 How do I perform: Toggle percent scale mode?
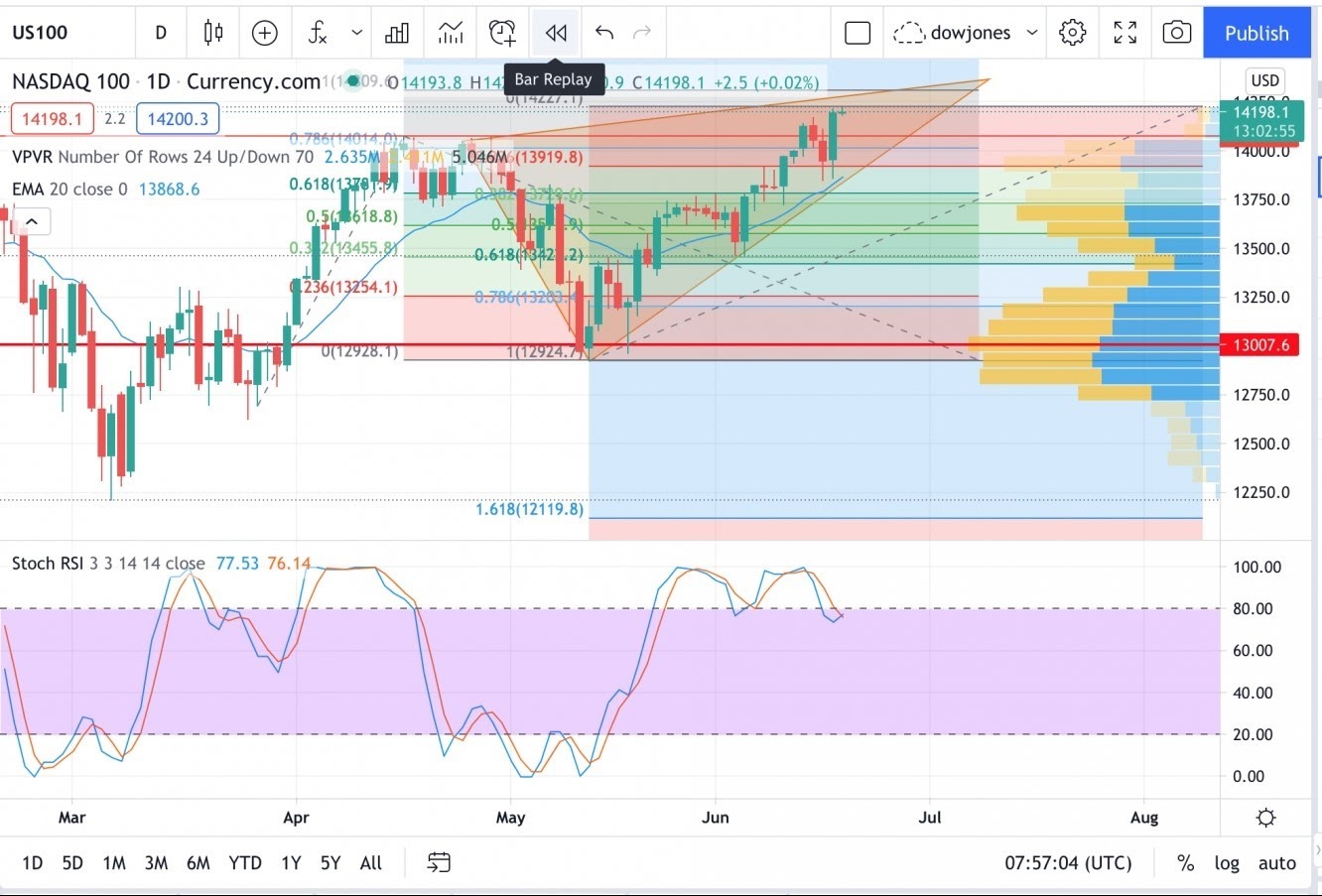click(1185, 862)
